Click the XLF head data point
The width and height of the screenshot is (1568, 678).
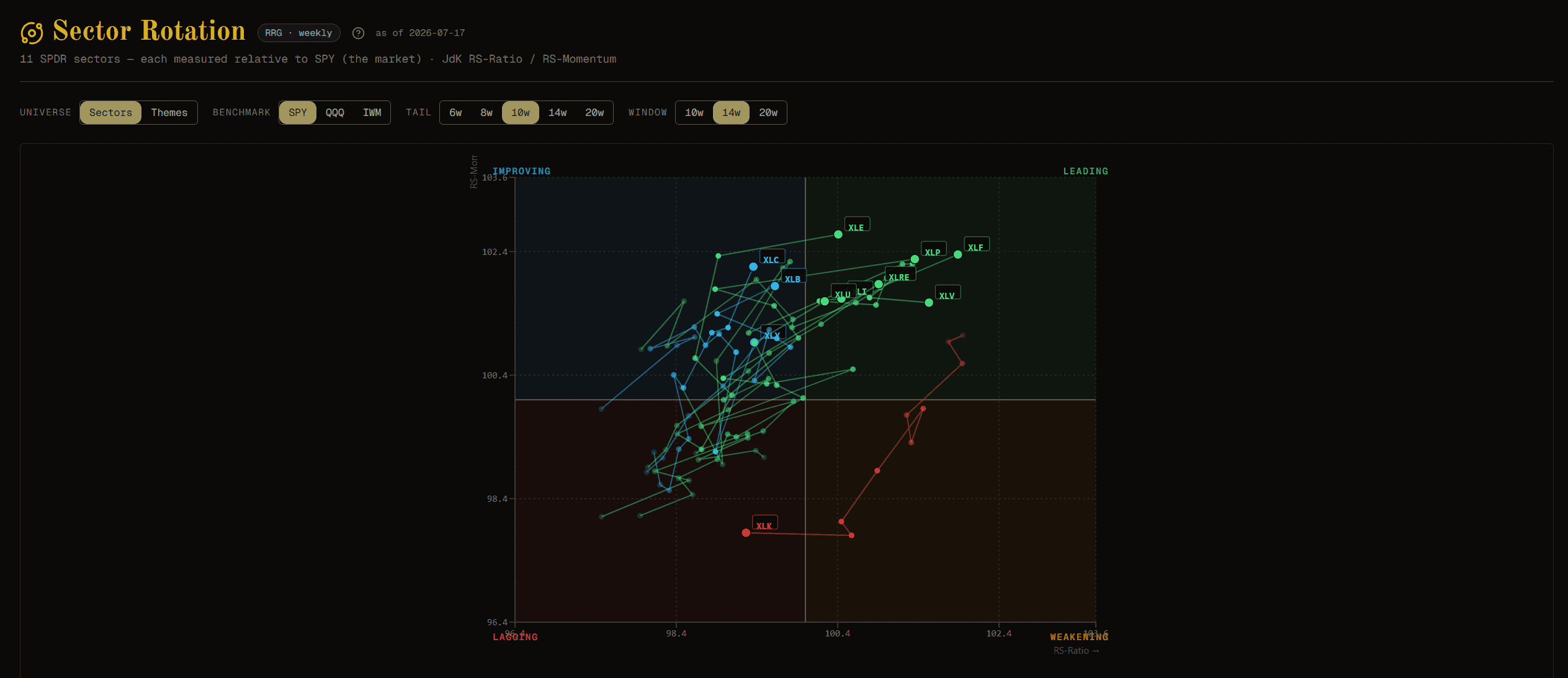[x=958, y=254]
